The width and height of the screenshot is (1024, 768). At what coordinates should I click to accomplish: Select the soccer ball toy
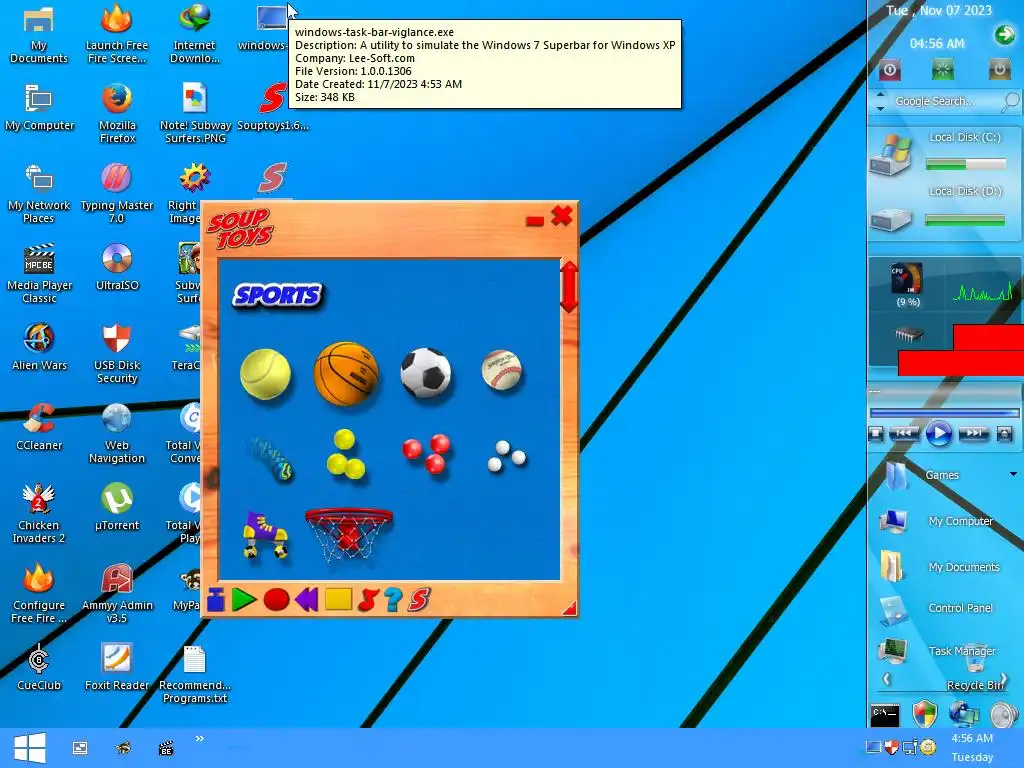click(x=425, y=373)
